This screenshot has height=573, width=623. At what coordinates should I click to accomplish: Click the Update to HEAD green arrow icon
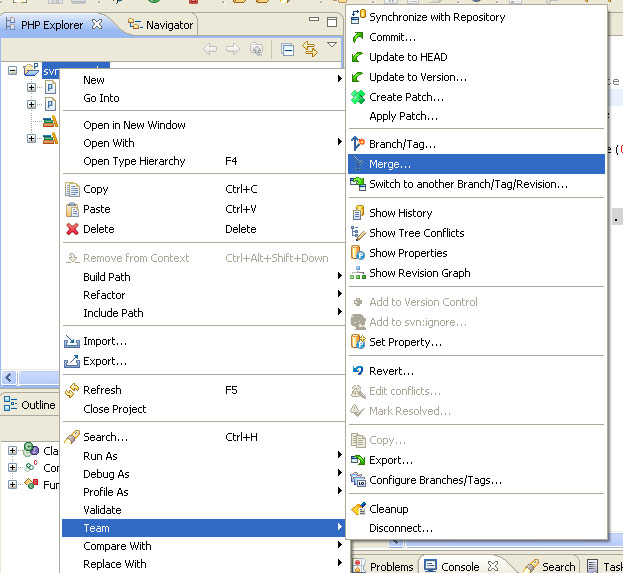click(x=359, y=57)
